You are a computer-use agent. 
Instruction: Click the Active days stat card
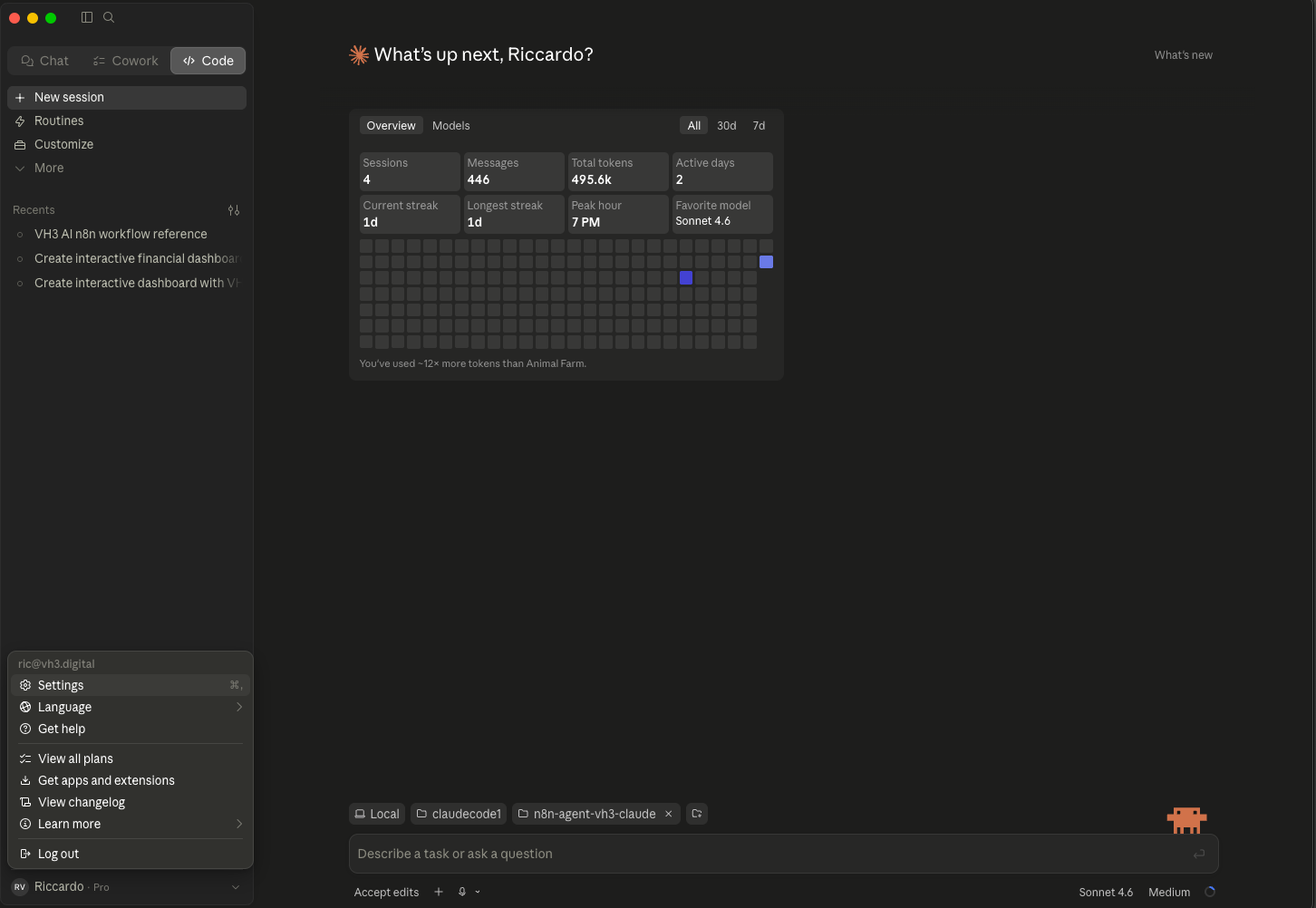pos(722,171)
